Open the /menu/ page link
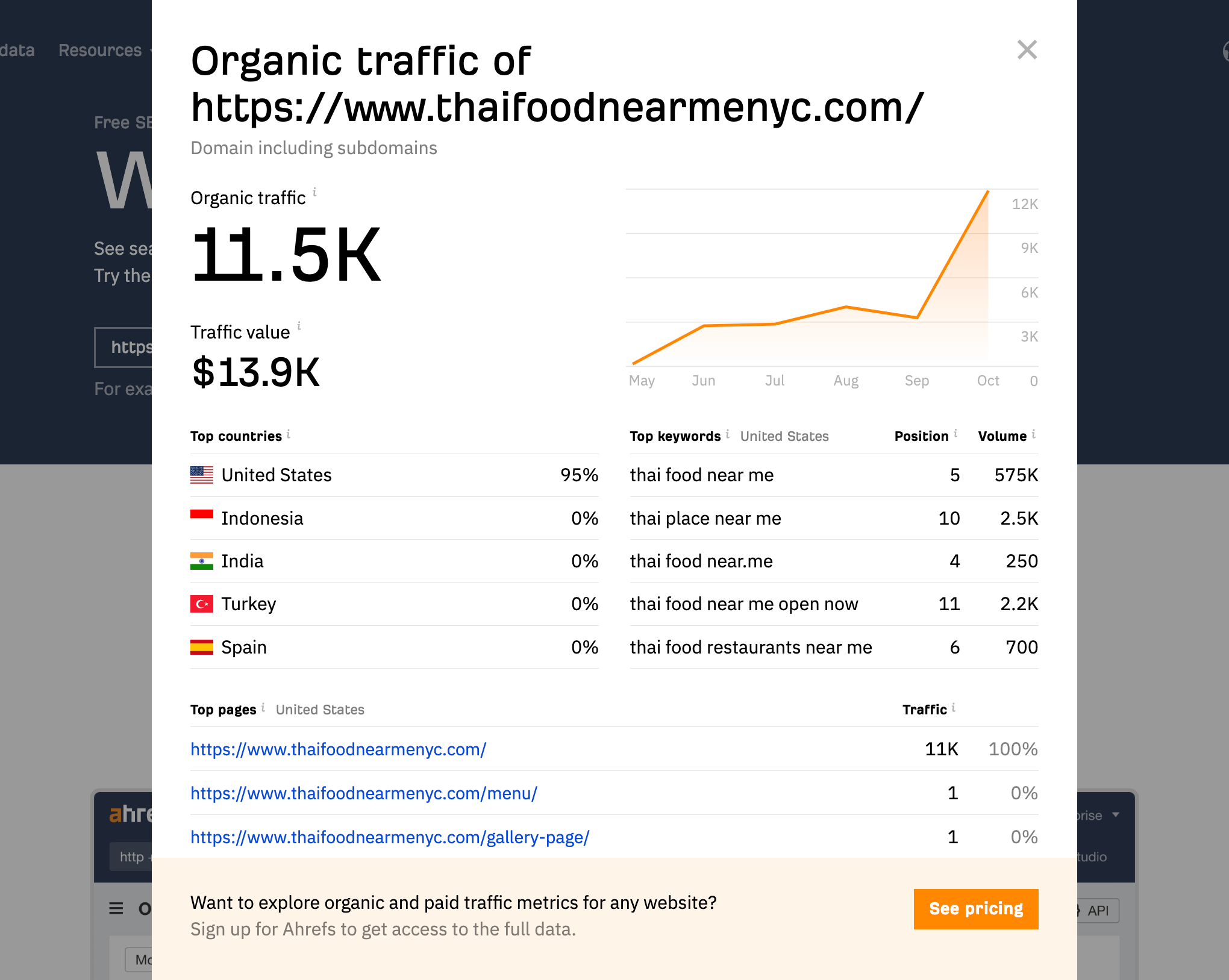This screenshot has height=980, width=1229. tap(364, 793)
